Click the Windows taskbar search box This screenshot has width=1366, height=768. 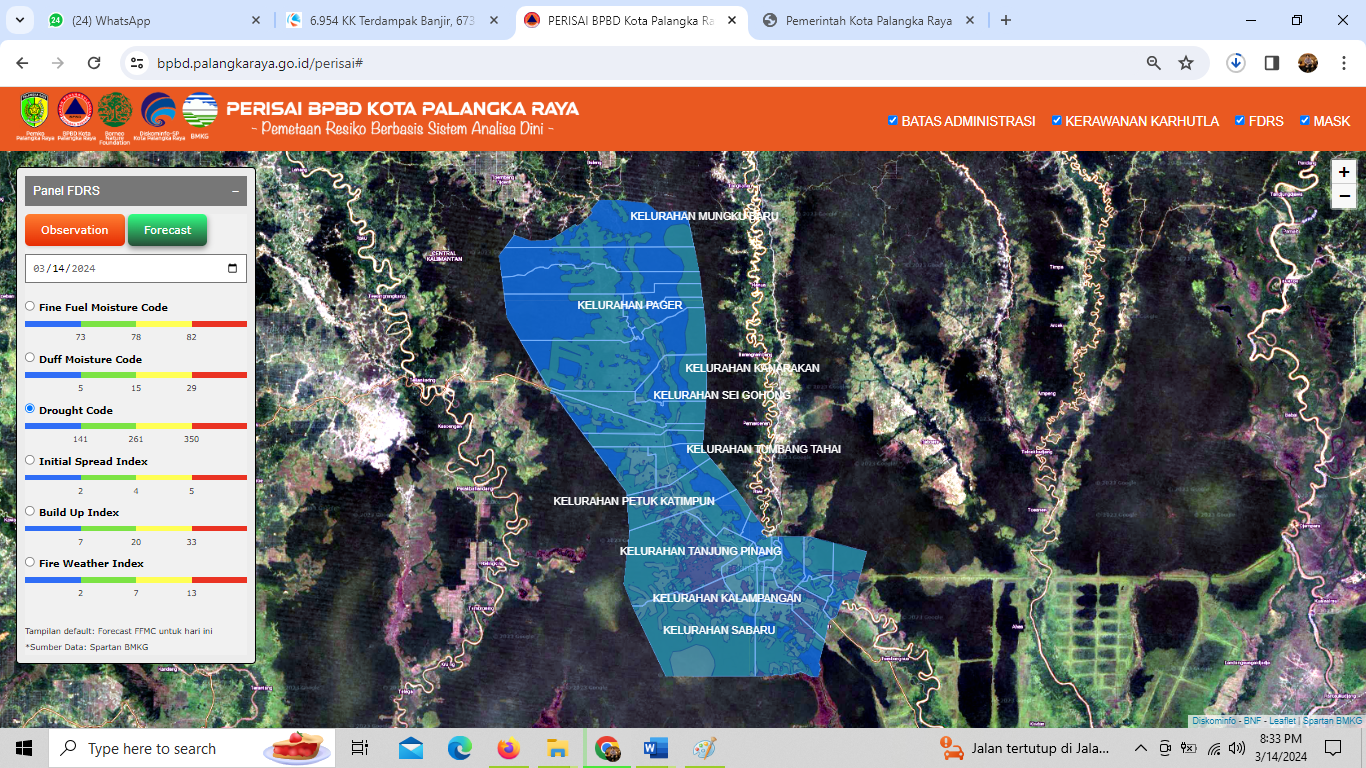click(x=192, y=748)
